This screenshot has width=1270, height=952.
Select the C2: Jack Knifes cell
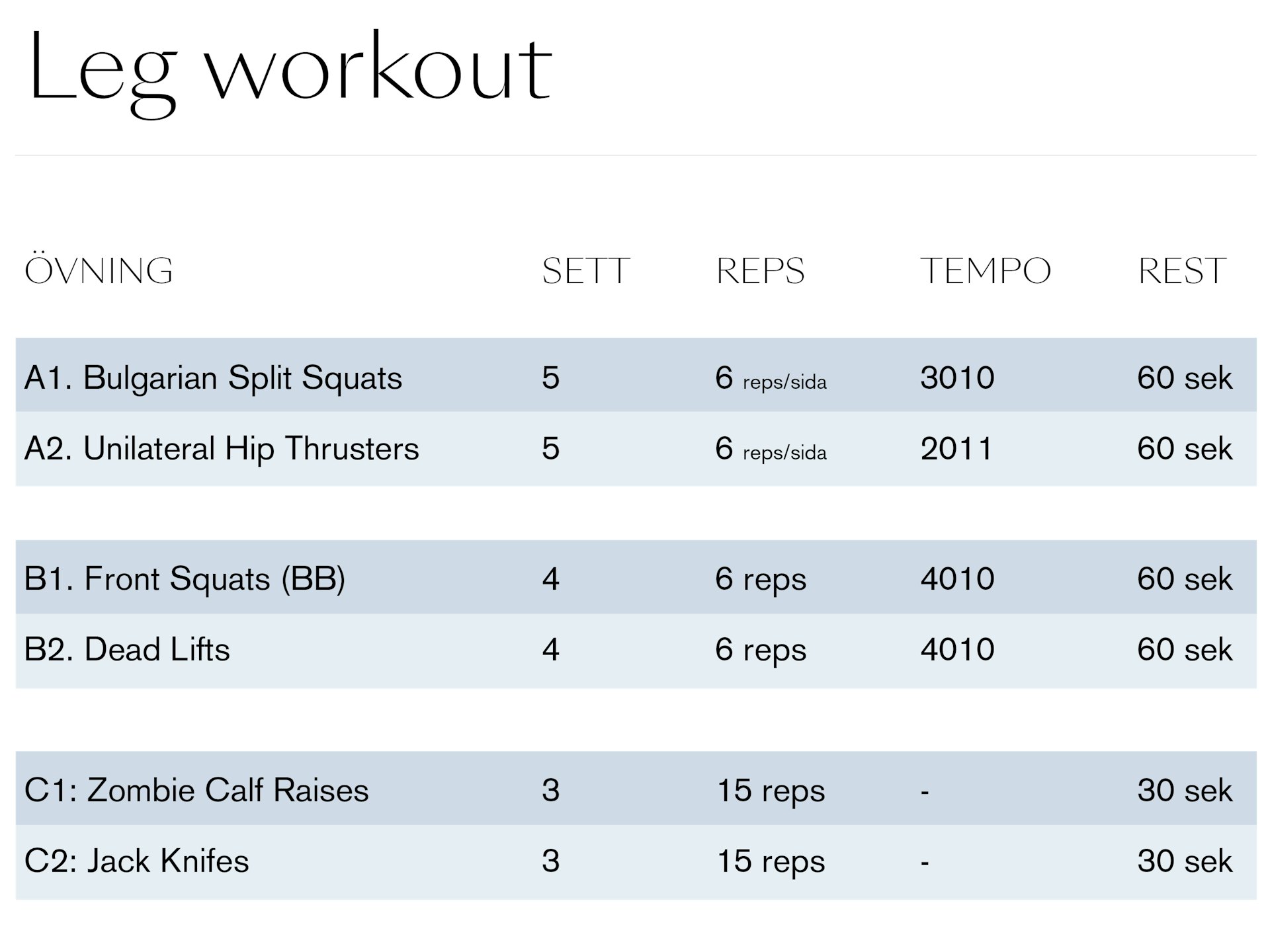tap(137, 861)
